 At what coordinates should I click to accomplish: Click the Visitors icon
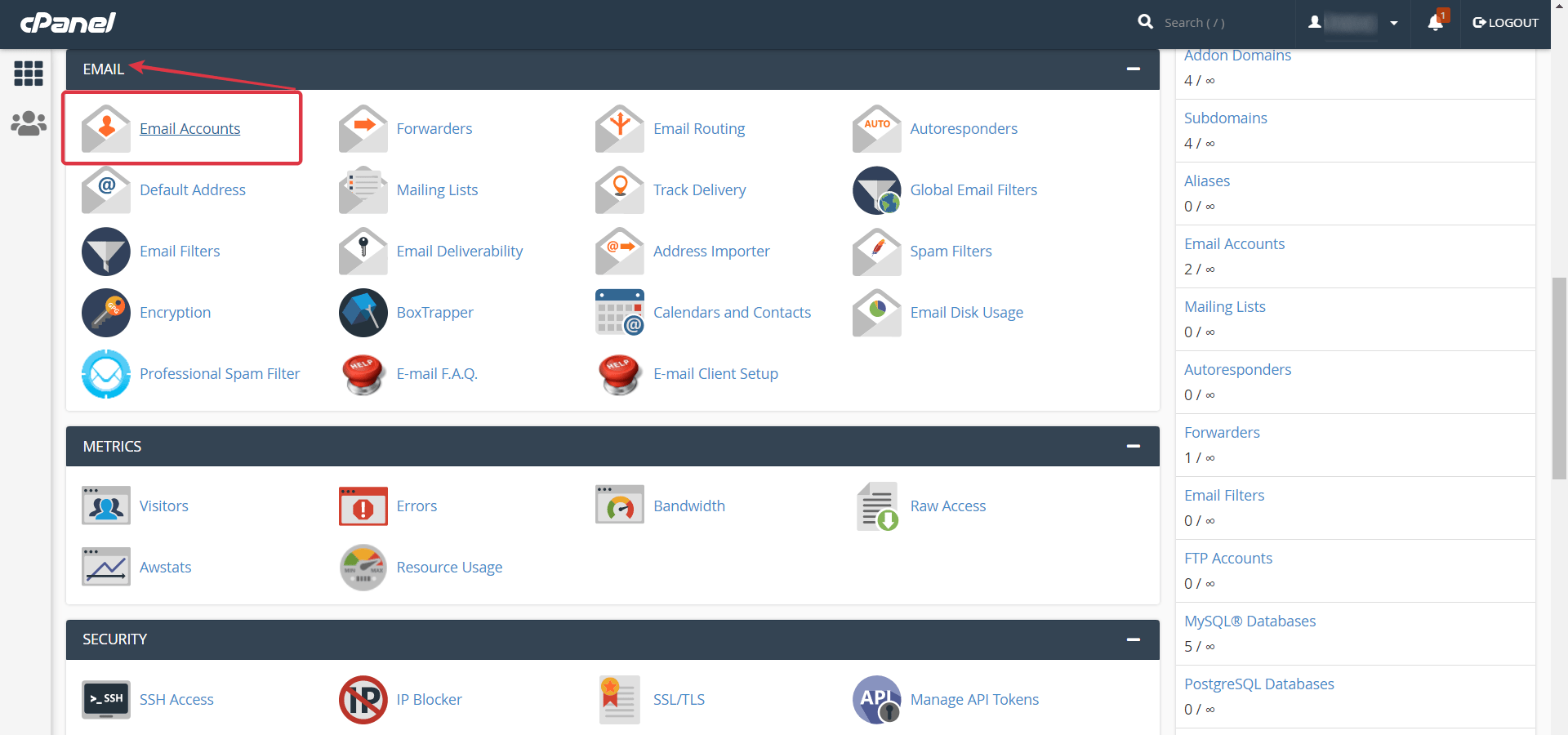[106, 506]
